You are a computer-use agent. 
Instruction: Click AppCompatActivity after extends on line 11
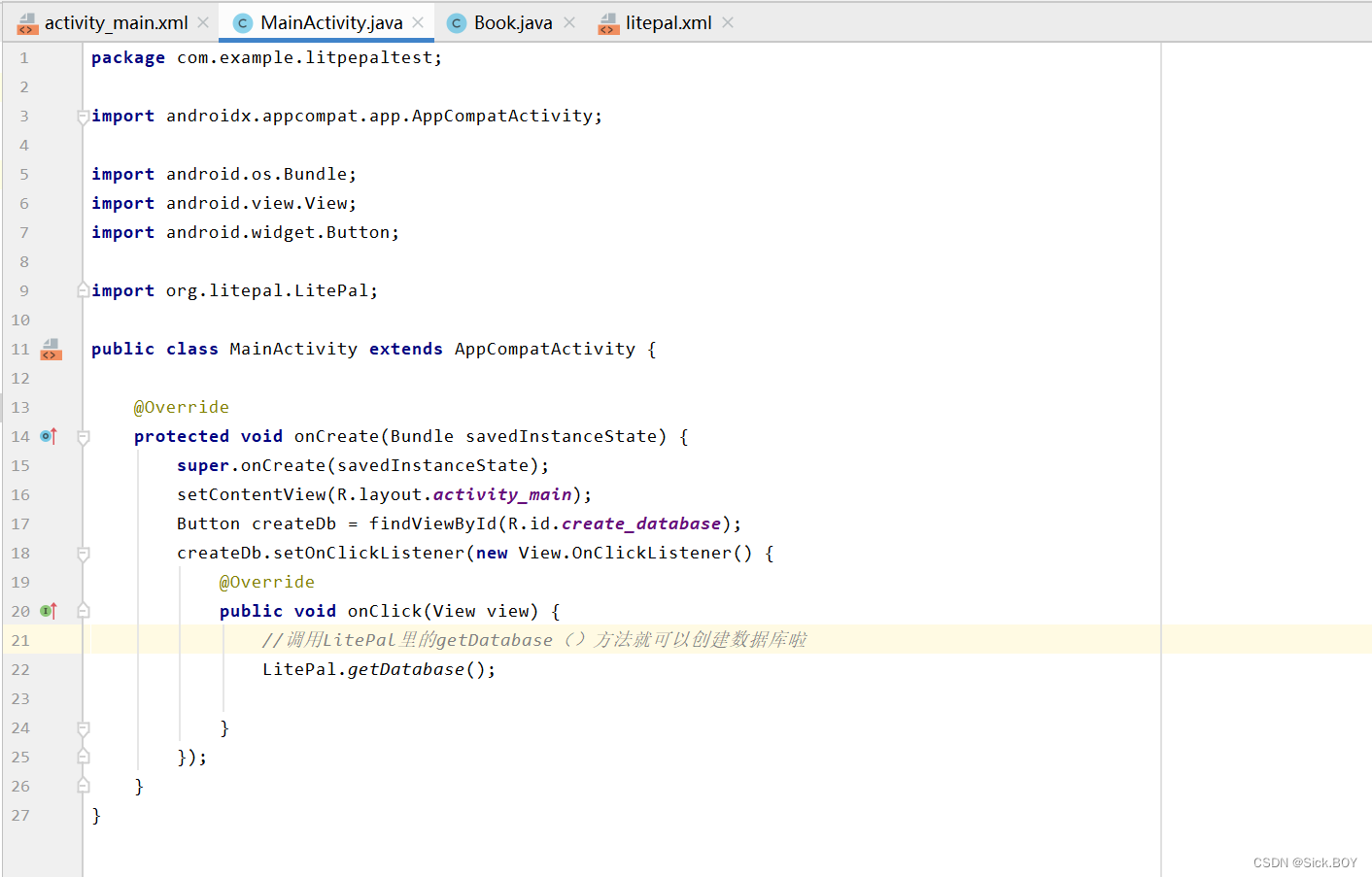pyautogui.click(x=545, y=349)
